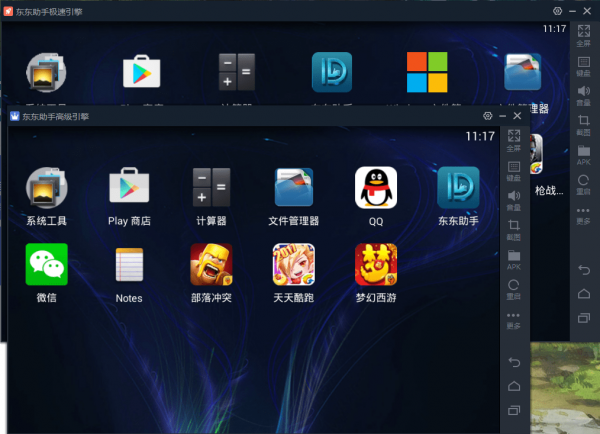Click 更多 more icon in front window sidebar
The height and width of the screenshot is (434, 600).
(x=513, y=321)
